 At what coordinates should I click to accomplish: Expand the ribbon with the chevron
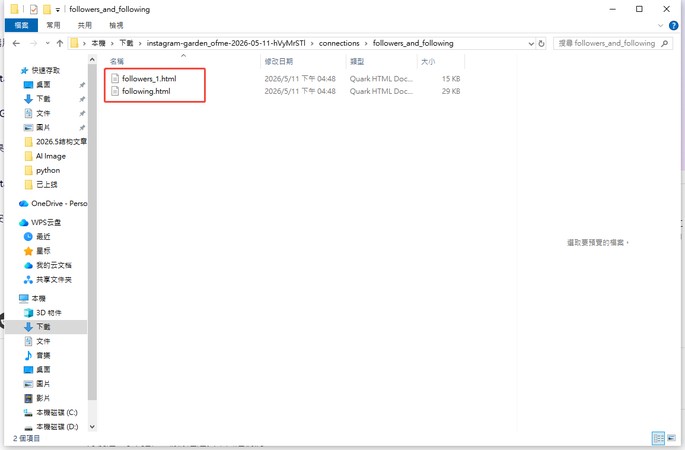(x=660, y=25)
